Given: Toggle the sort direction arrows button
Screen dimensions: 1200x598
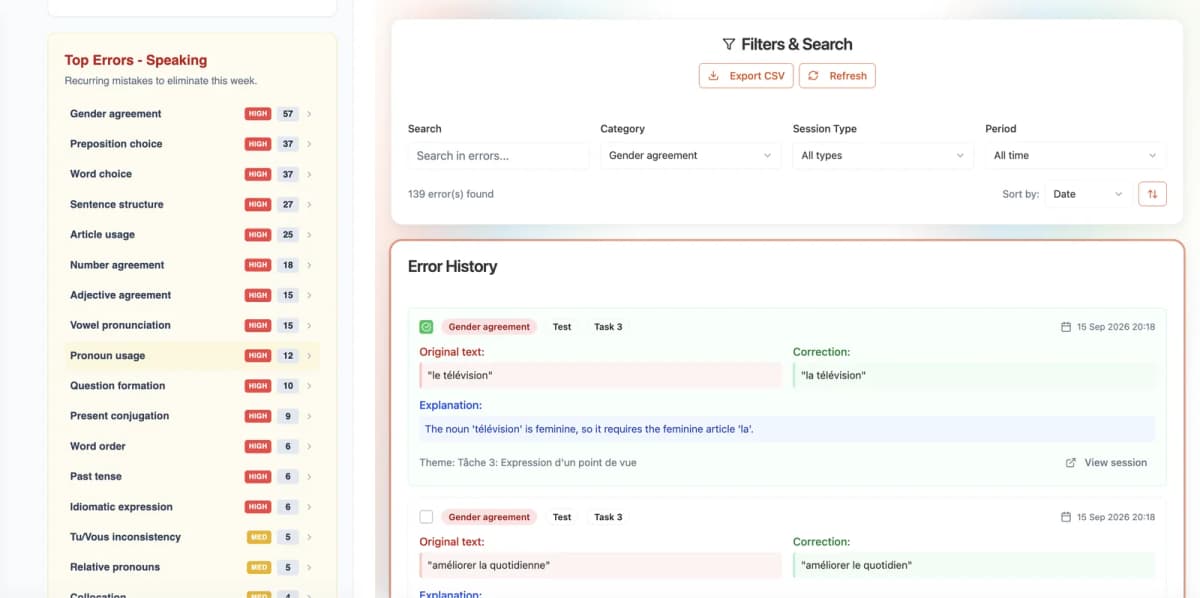Looking at the screenshot, I should [1152, 194].
